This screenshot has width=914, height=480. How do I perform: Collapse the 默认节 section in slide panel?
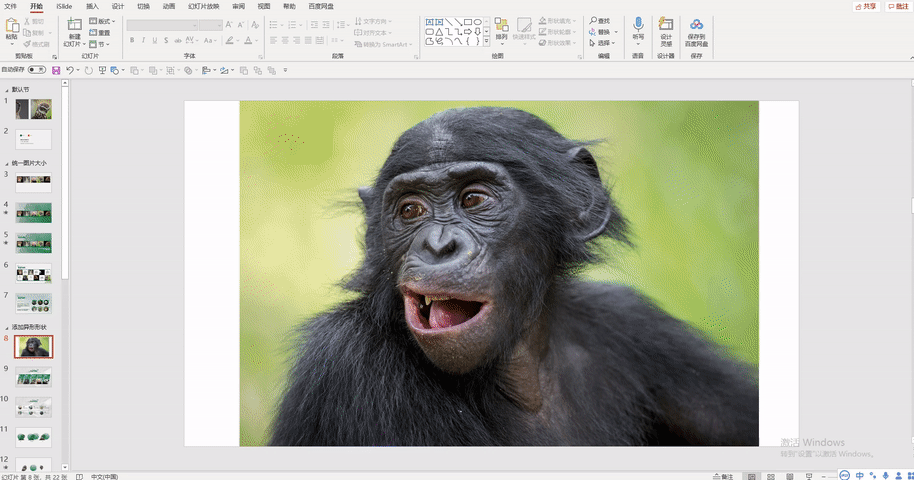coord(7,90)
